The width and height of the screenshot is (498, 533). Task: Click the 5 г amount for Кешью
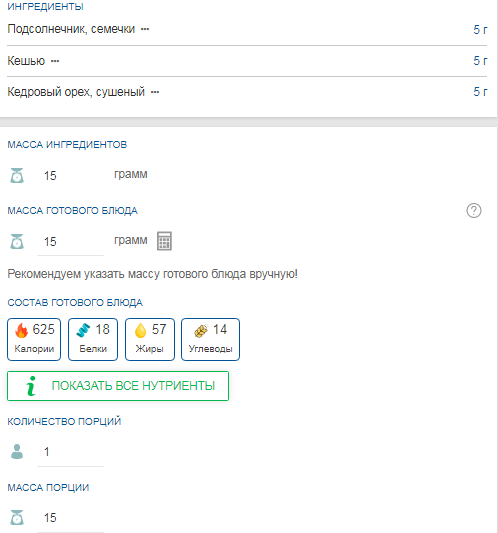(480, 61)
